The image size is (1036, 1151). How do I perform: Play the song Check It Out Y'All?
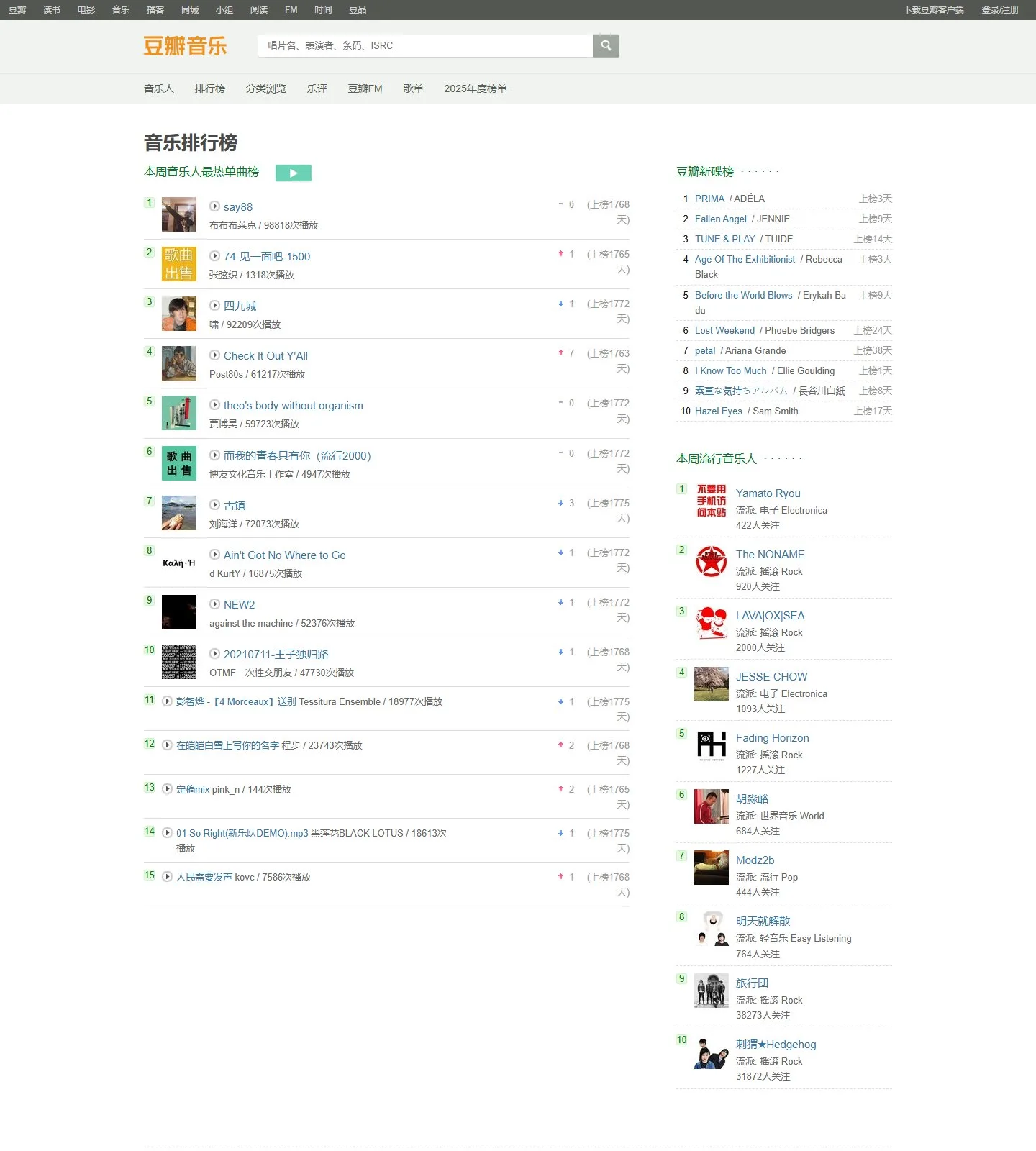[214, 355]
